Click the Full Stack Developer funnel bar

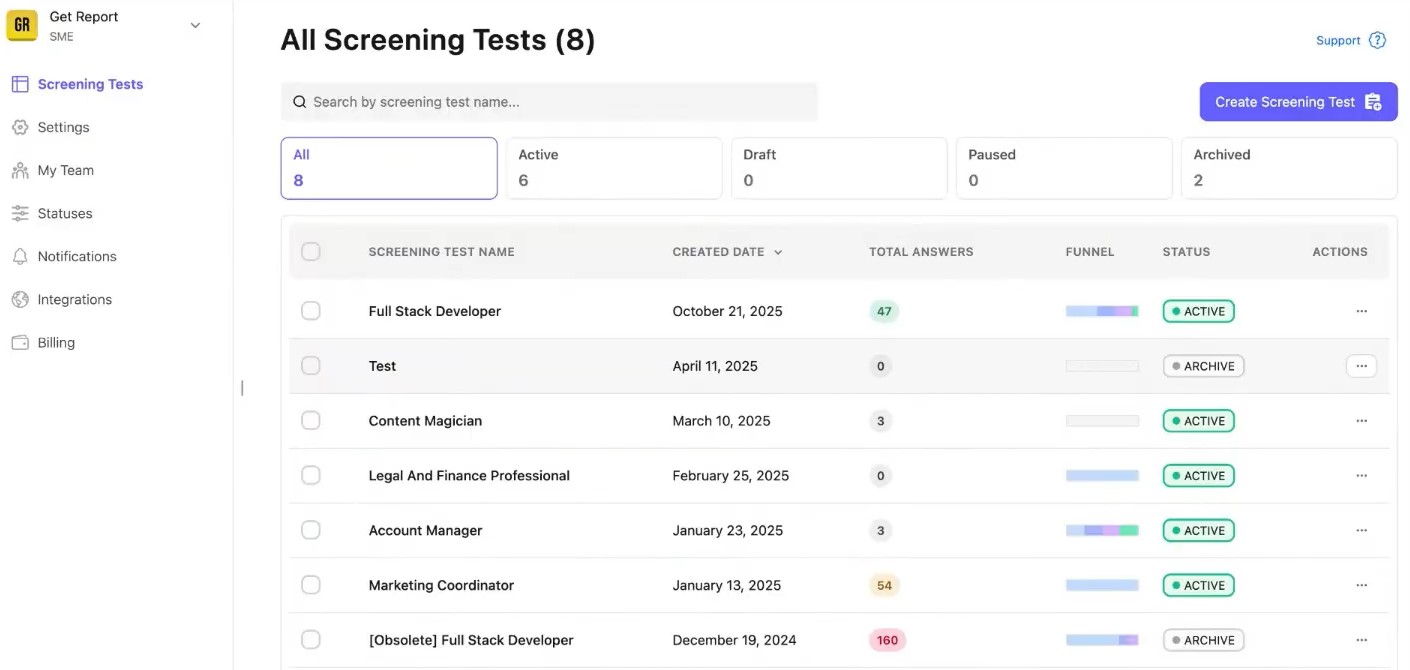click(1101, 311)
